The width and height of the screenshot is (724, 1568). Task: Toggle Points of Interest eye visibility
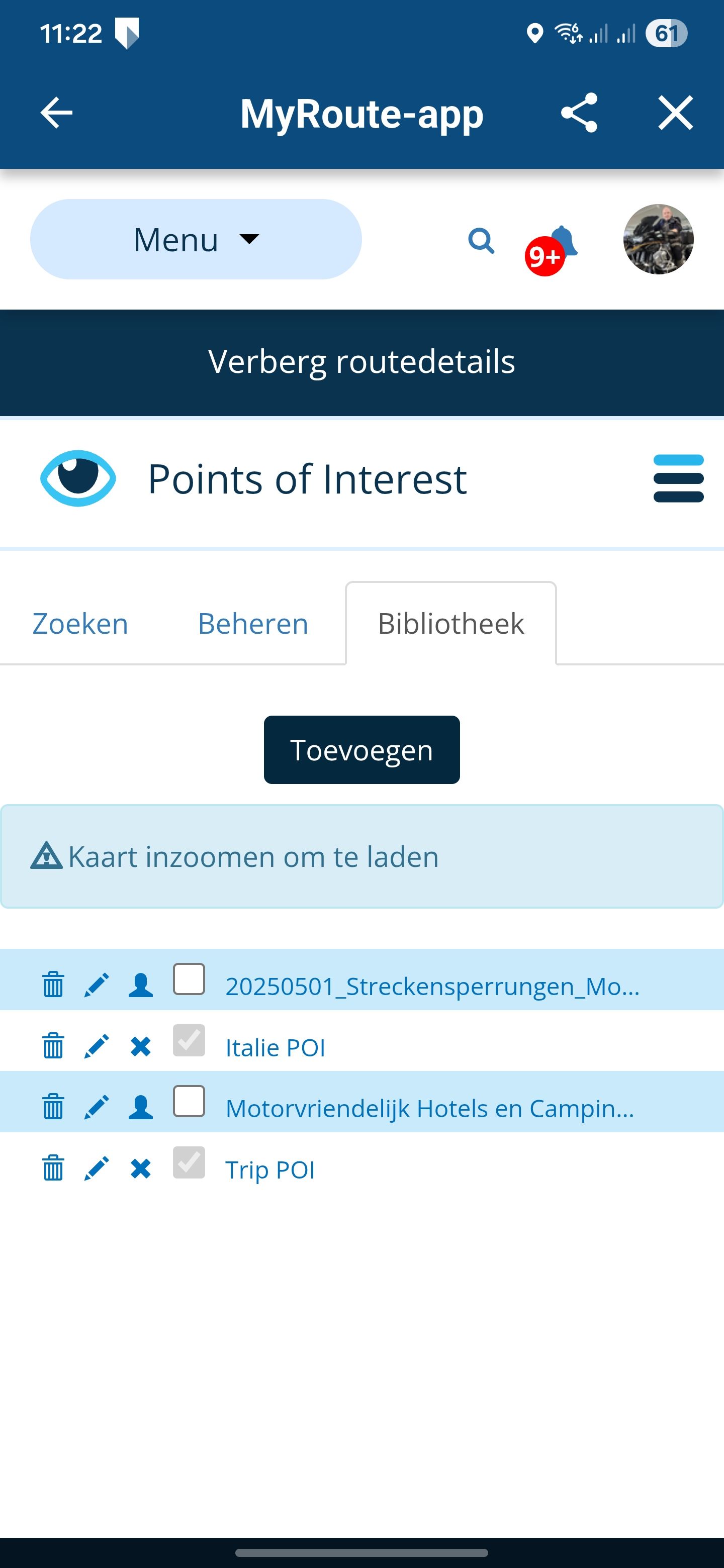pyautogui.click(x=78, y=478)
